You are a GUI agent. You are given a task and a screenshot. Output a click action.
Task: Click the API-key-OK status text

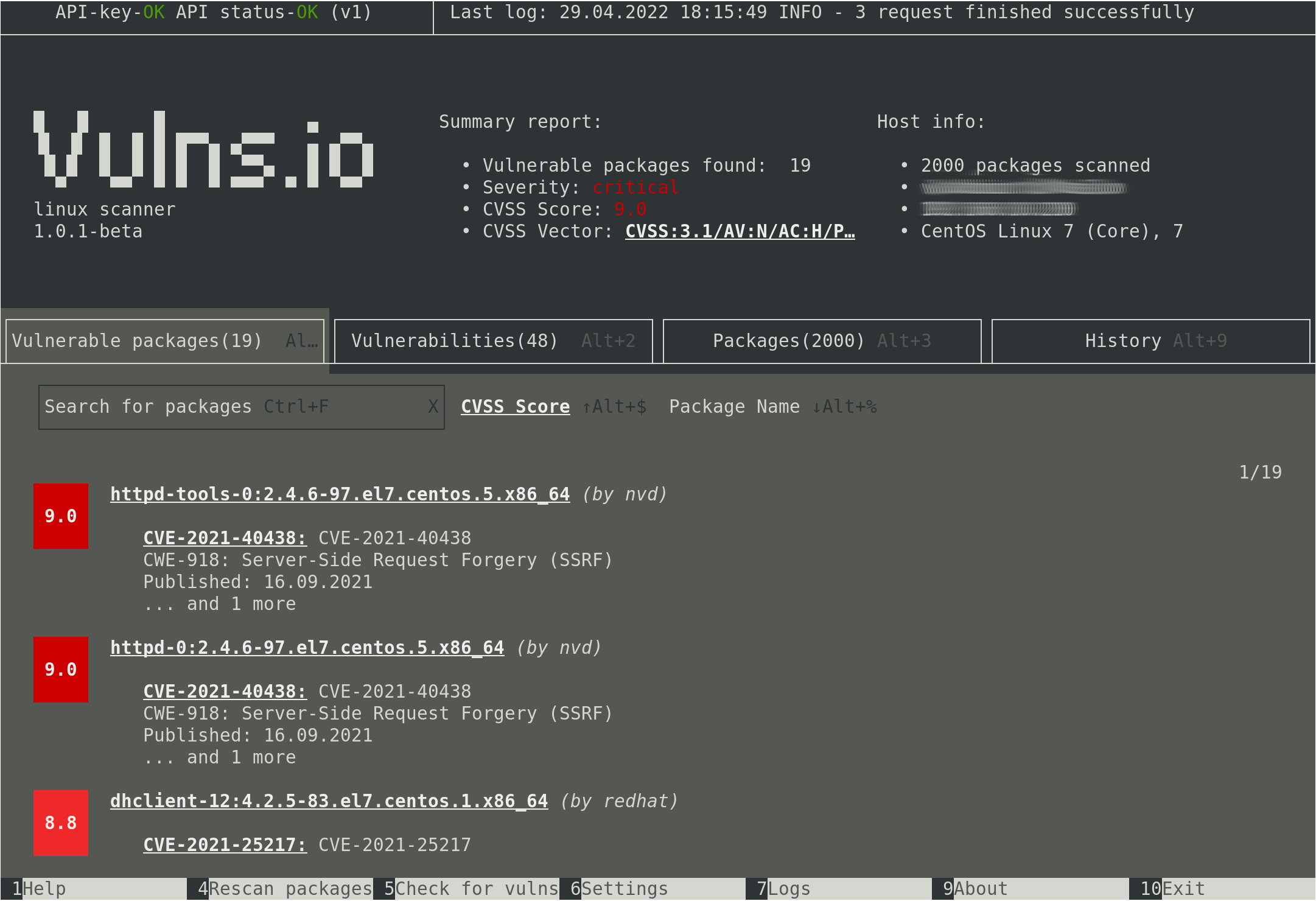[110, 12]
